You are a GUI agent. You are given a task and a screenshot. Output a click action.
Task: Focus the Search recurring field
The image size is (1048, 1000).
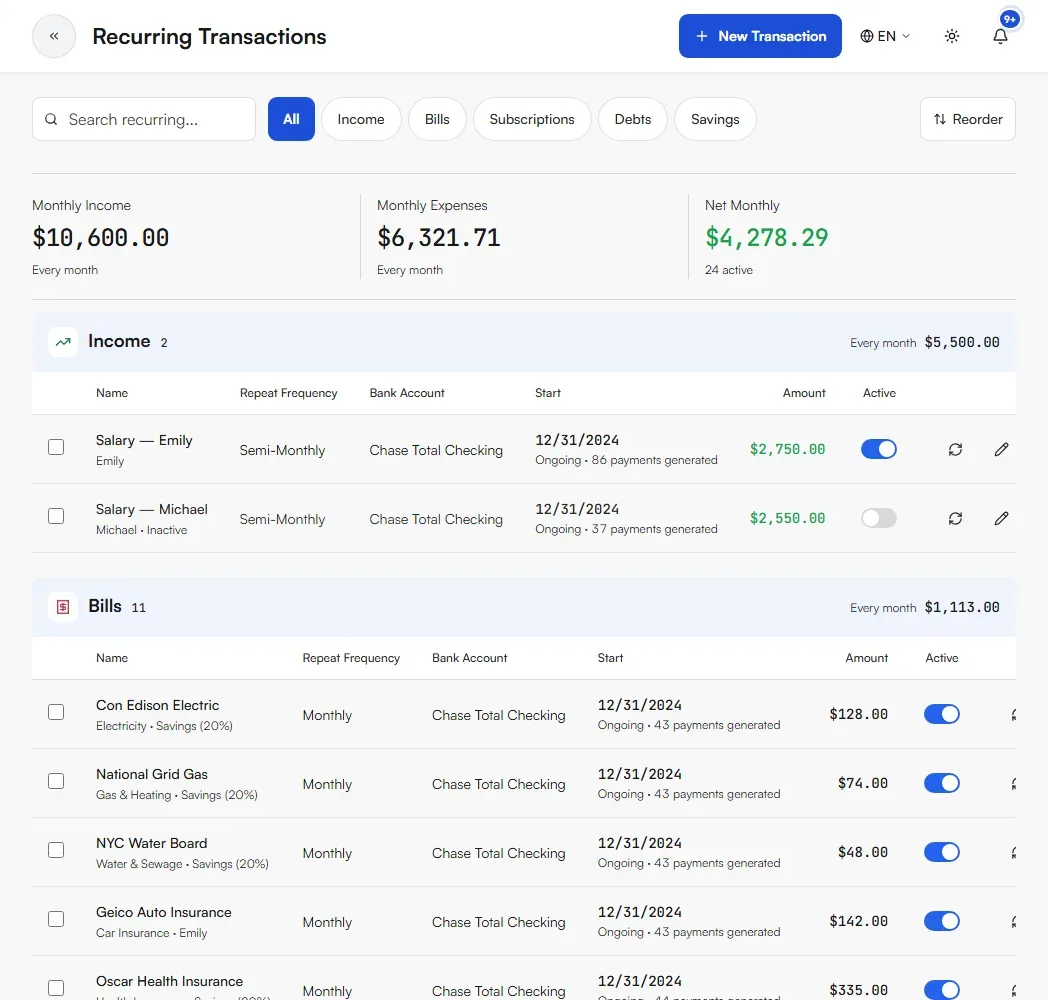[x=144, y=119]
